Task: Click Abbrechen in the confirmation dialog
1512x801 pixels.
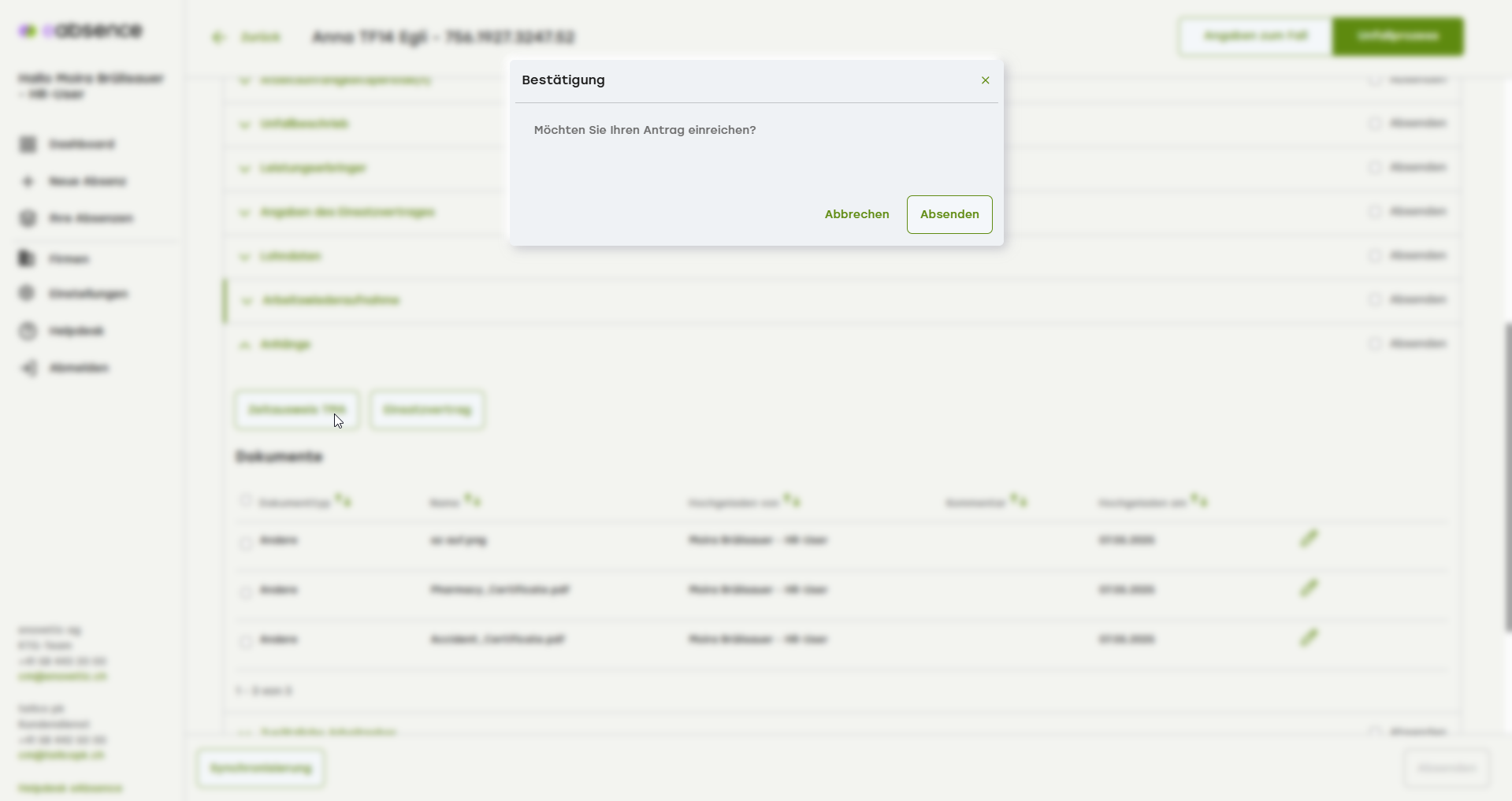Action: tap(856, 214)
